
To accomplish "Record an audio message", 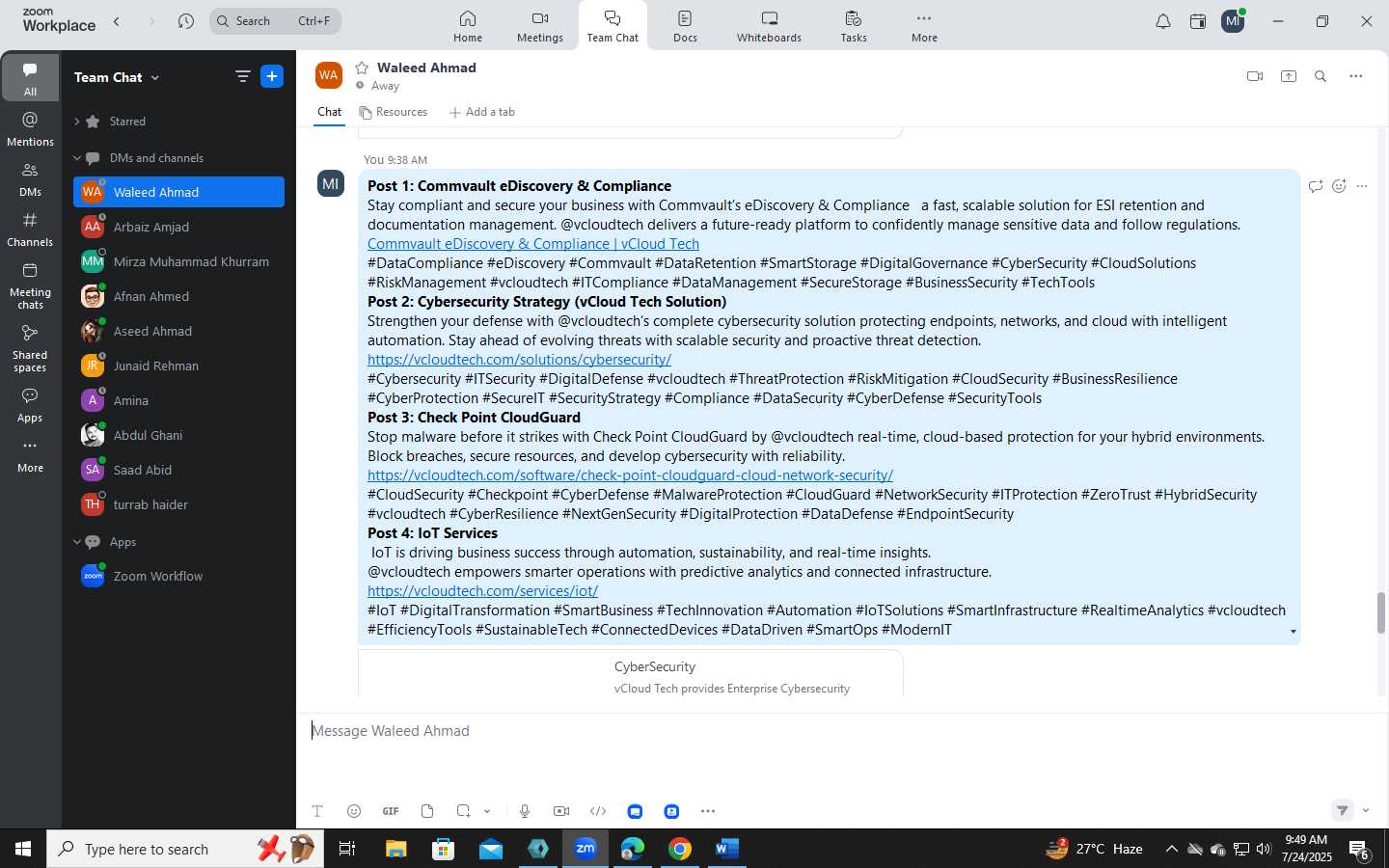I will 525,811.
